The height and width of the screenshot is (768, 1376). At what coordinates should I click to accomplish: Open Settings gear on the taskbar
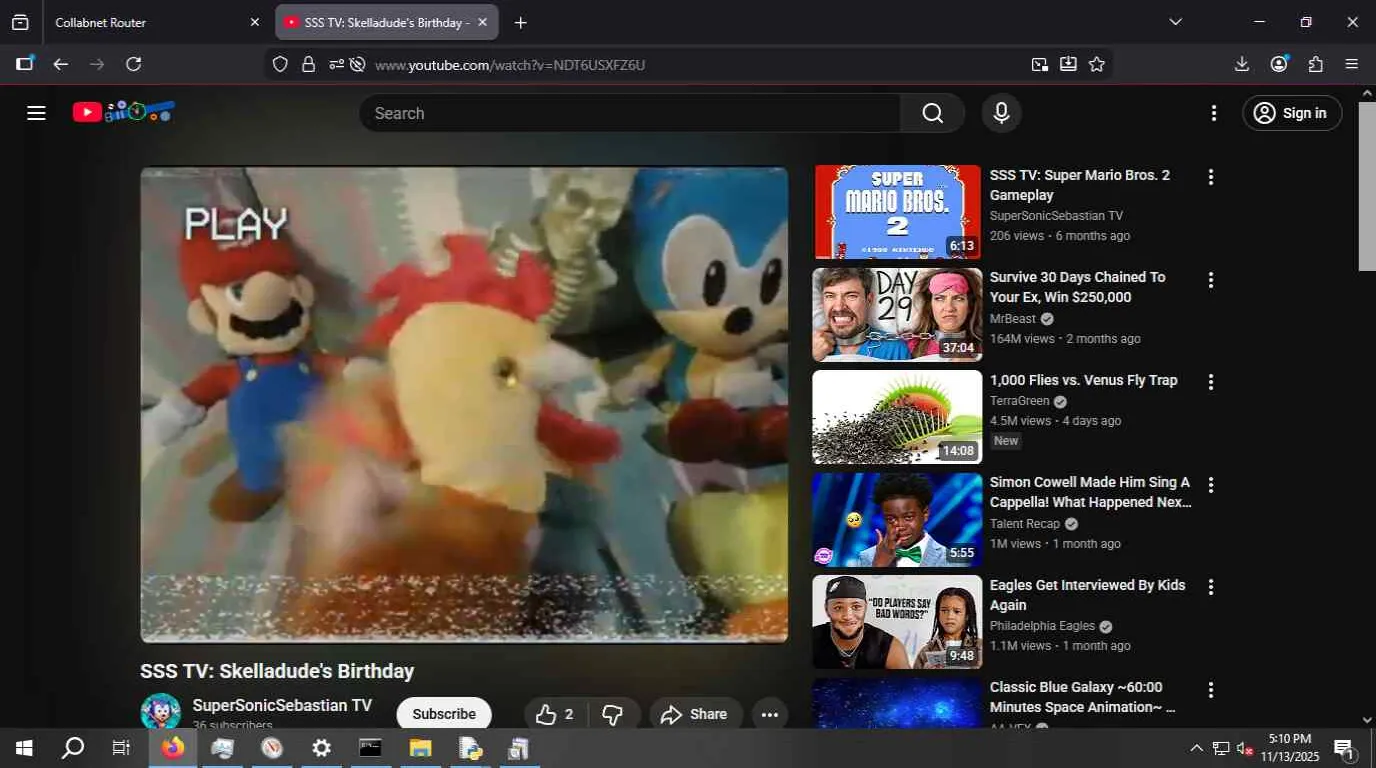(x=321, y=748)
